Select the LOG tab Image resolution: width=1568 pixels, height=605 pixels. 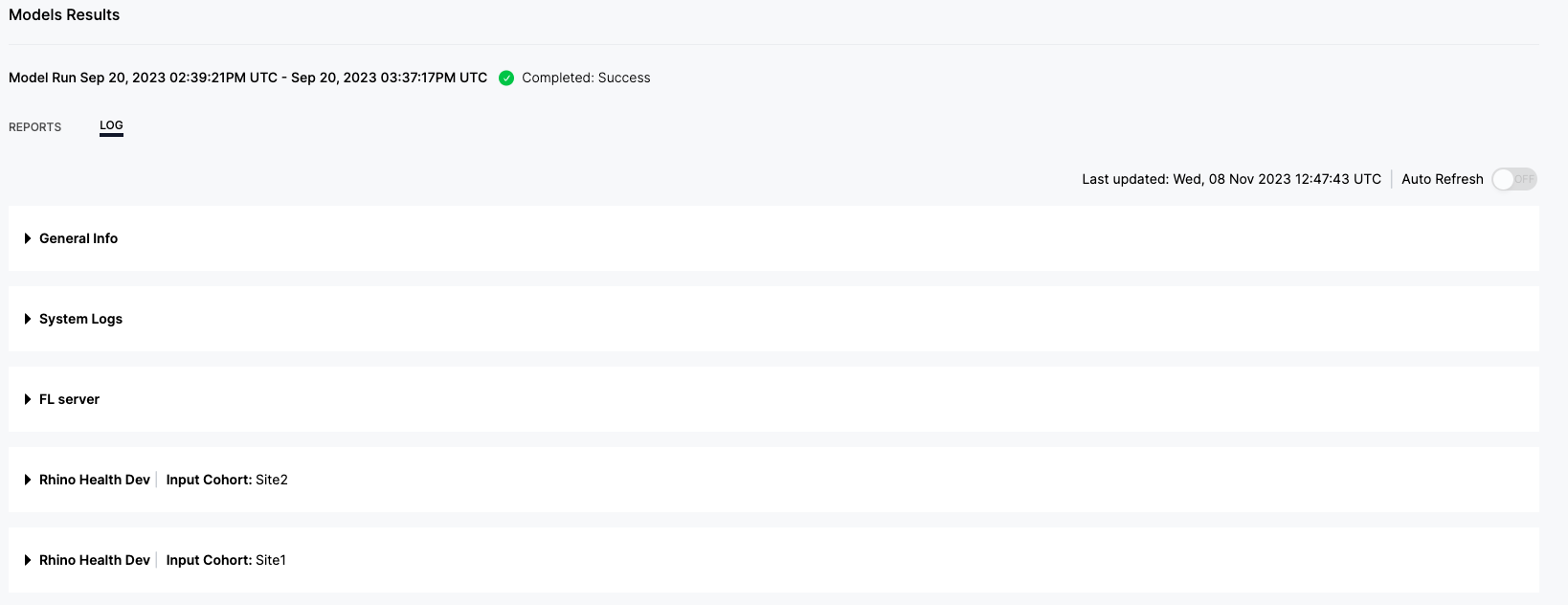pyautogui.click(x=111, y=125)
